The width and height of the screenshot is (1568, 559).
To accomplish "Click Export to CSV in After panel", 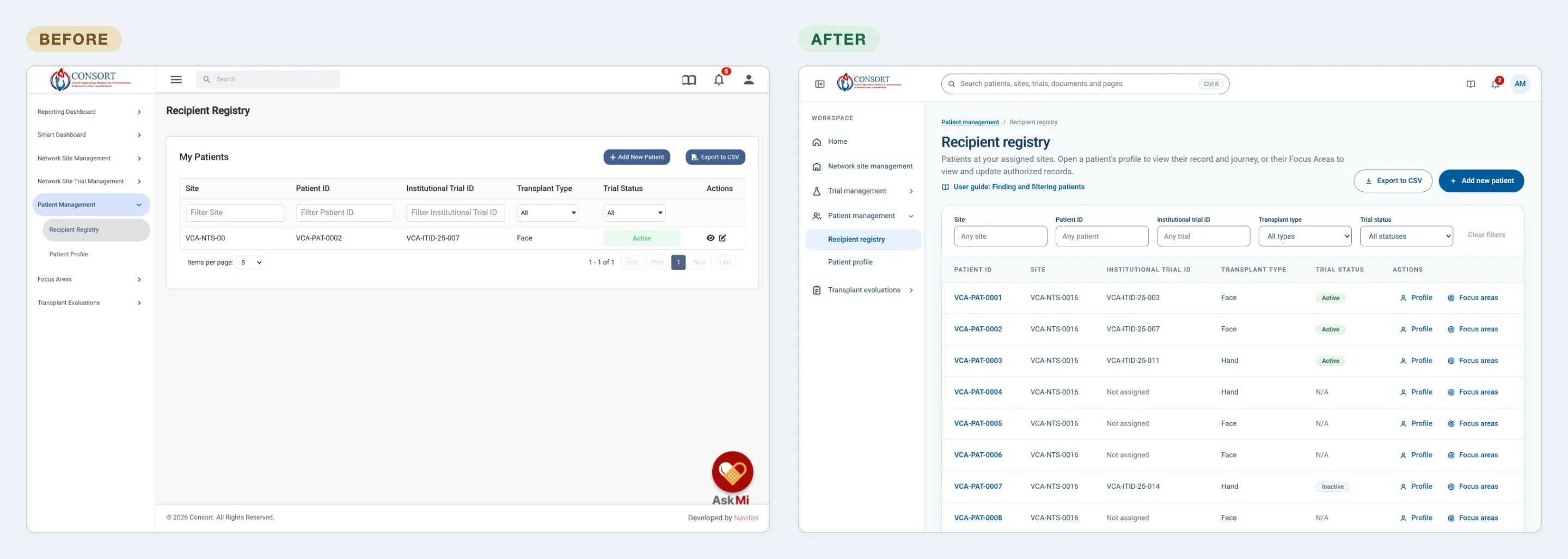I will pos(1393,181).
